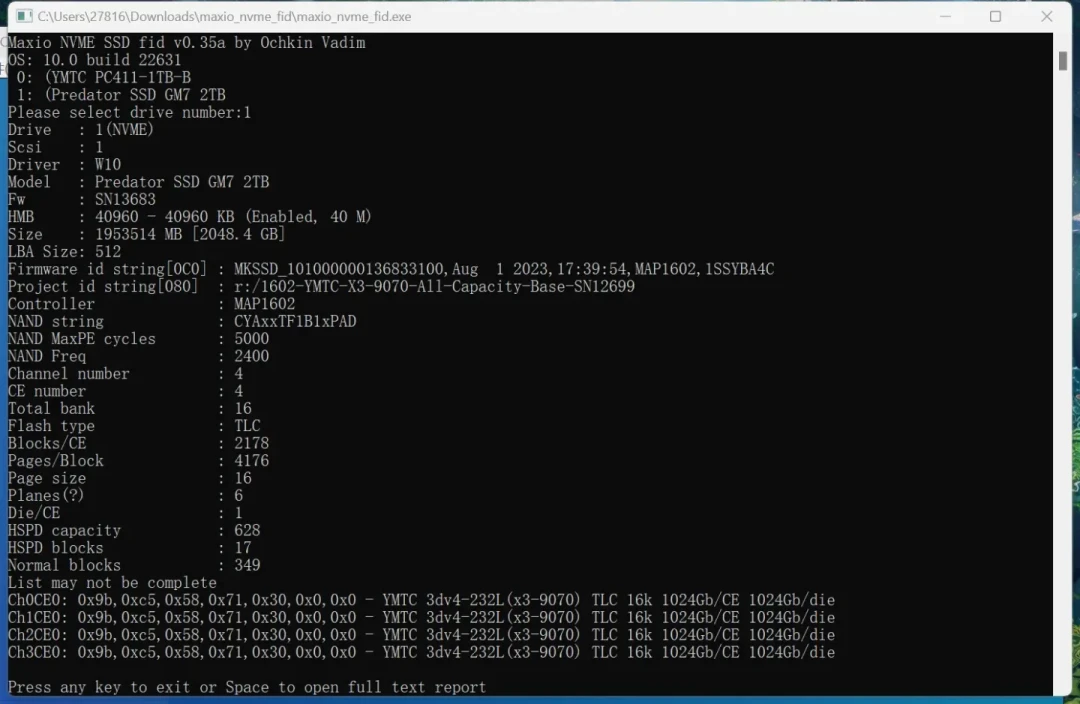Click the 'Ch0CE0' flash ID line
Image resolution: width=1080 pixels, height=704 pixels.
coord(421,600)
